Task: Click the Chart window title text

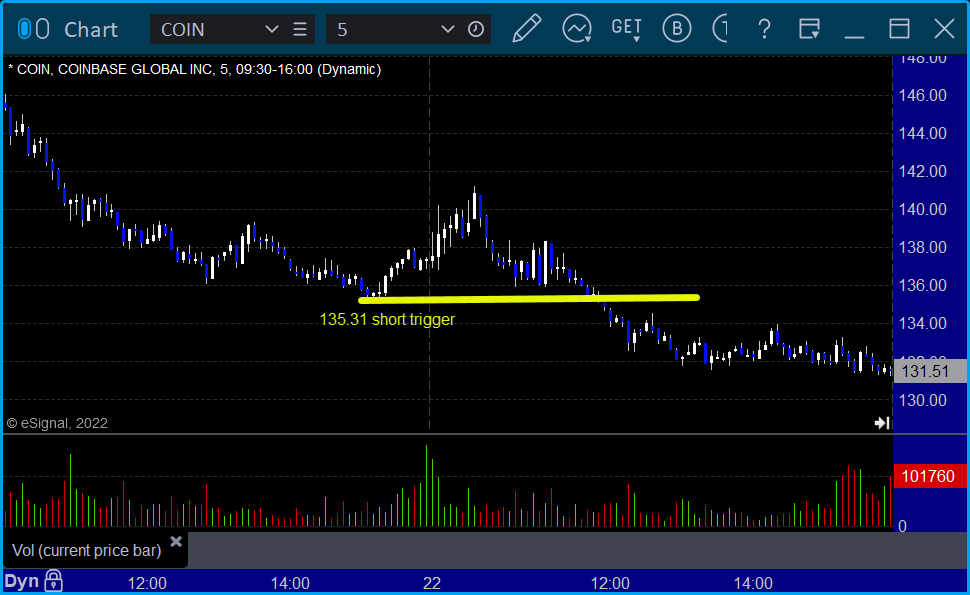Action: click(91, 29)
